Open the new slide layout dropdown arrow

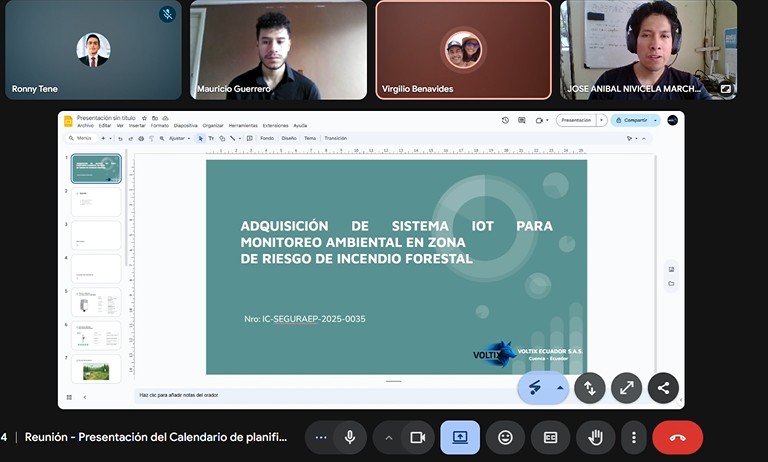(x=111, y=139)
